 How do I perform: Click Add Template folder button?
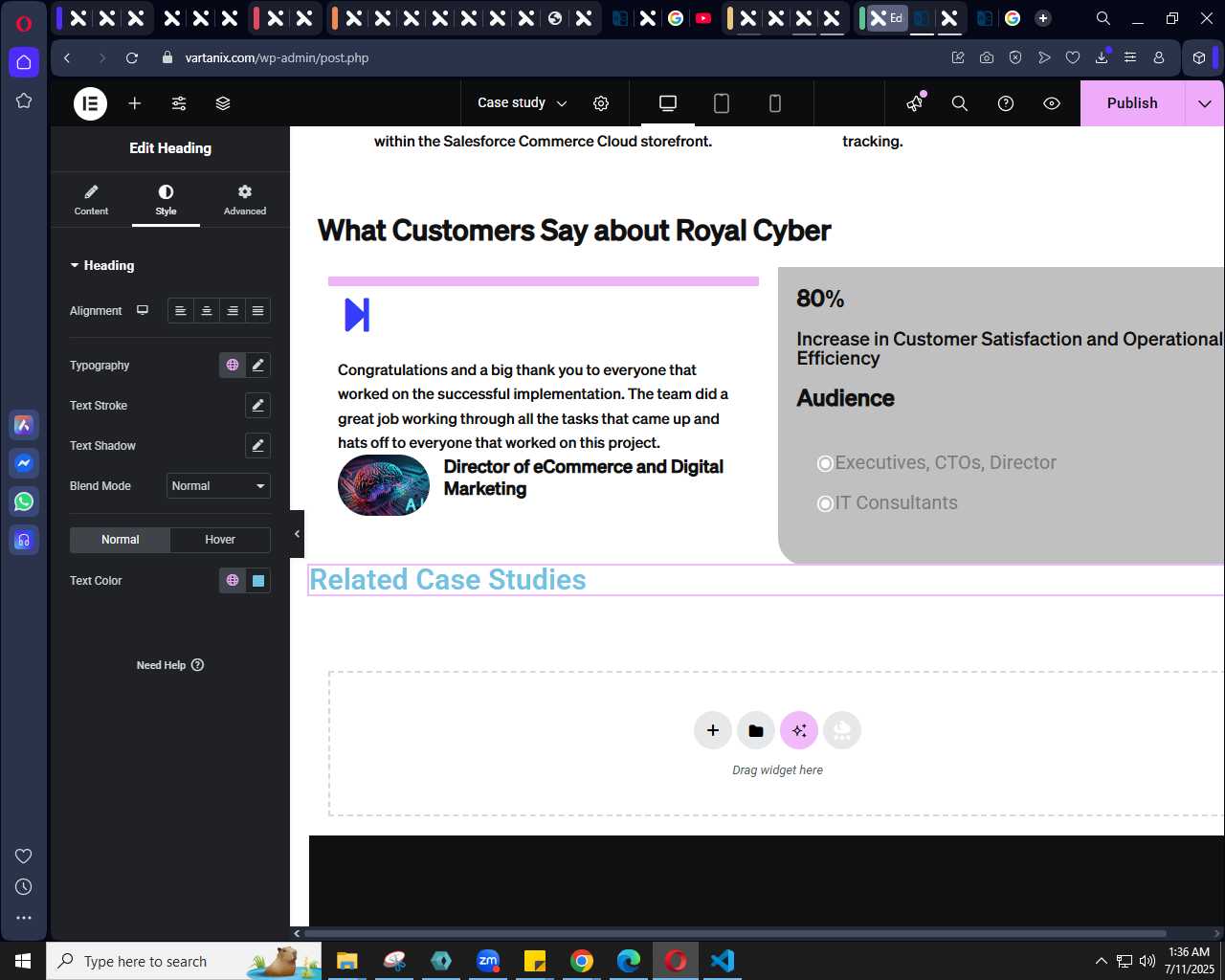coord(756,730)
